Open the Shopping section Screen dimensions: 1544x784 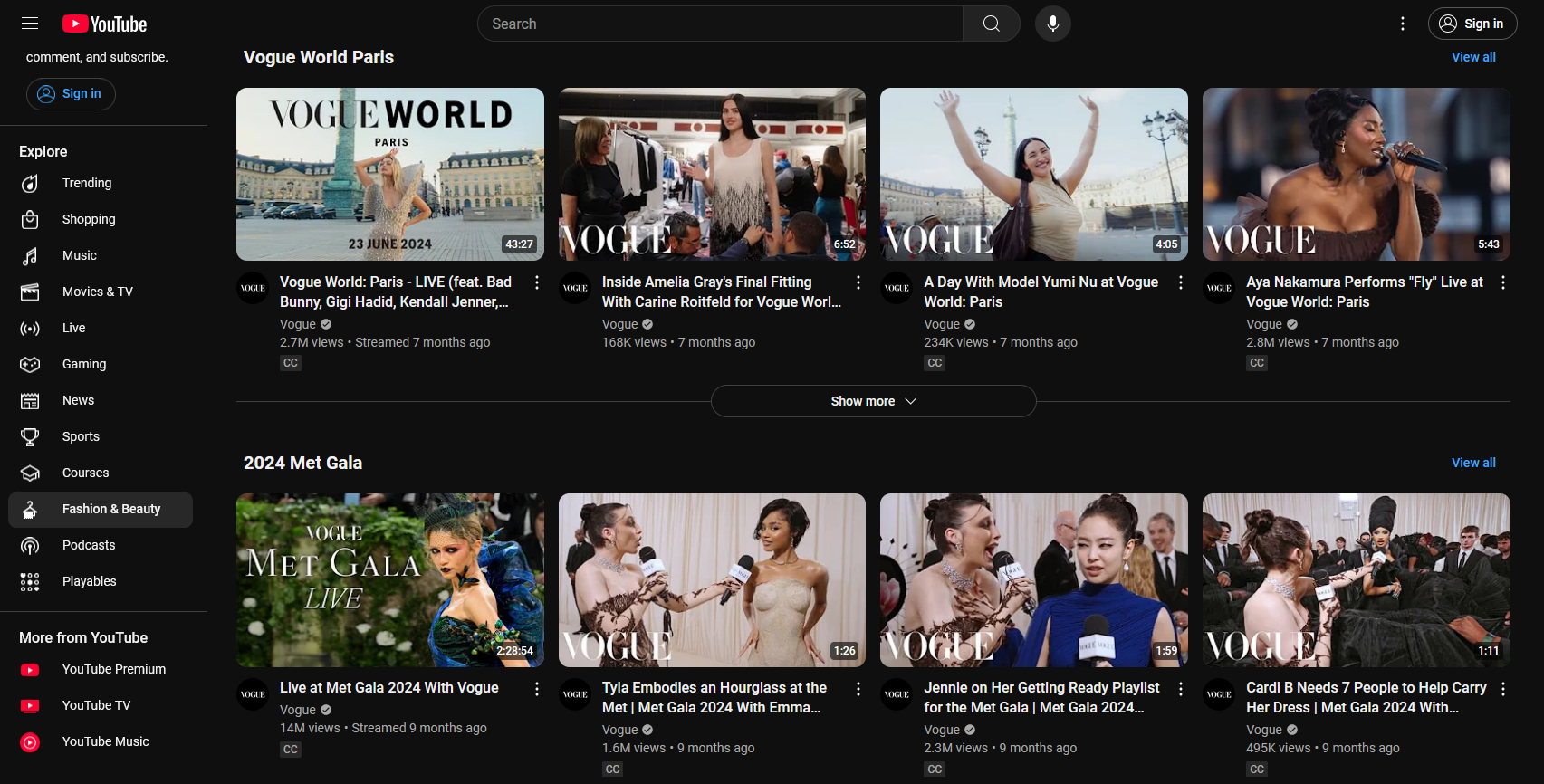101,219
